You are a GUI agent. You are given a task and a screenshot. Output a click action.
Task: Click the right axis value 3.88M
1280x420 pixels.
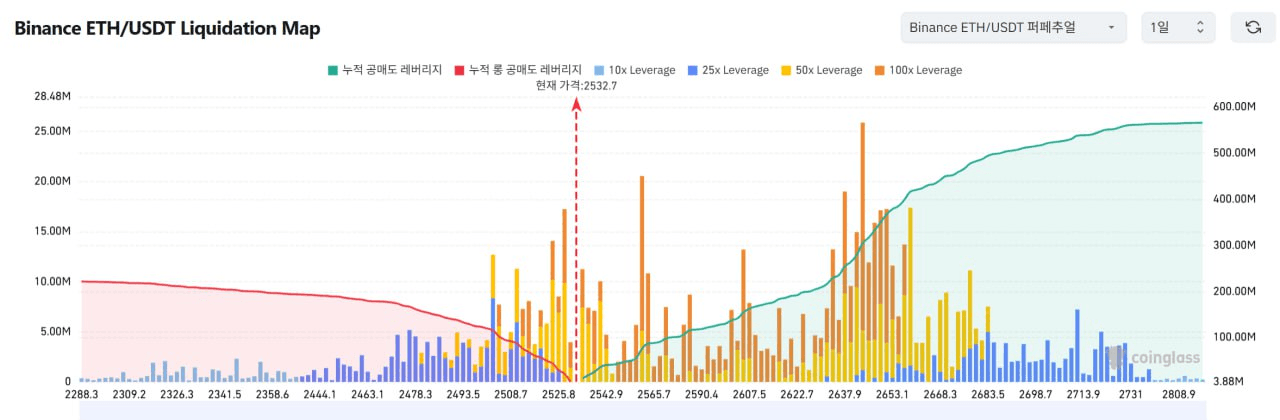tap(1227, 381)
